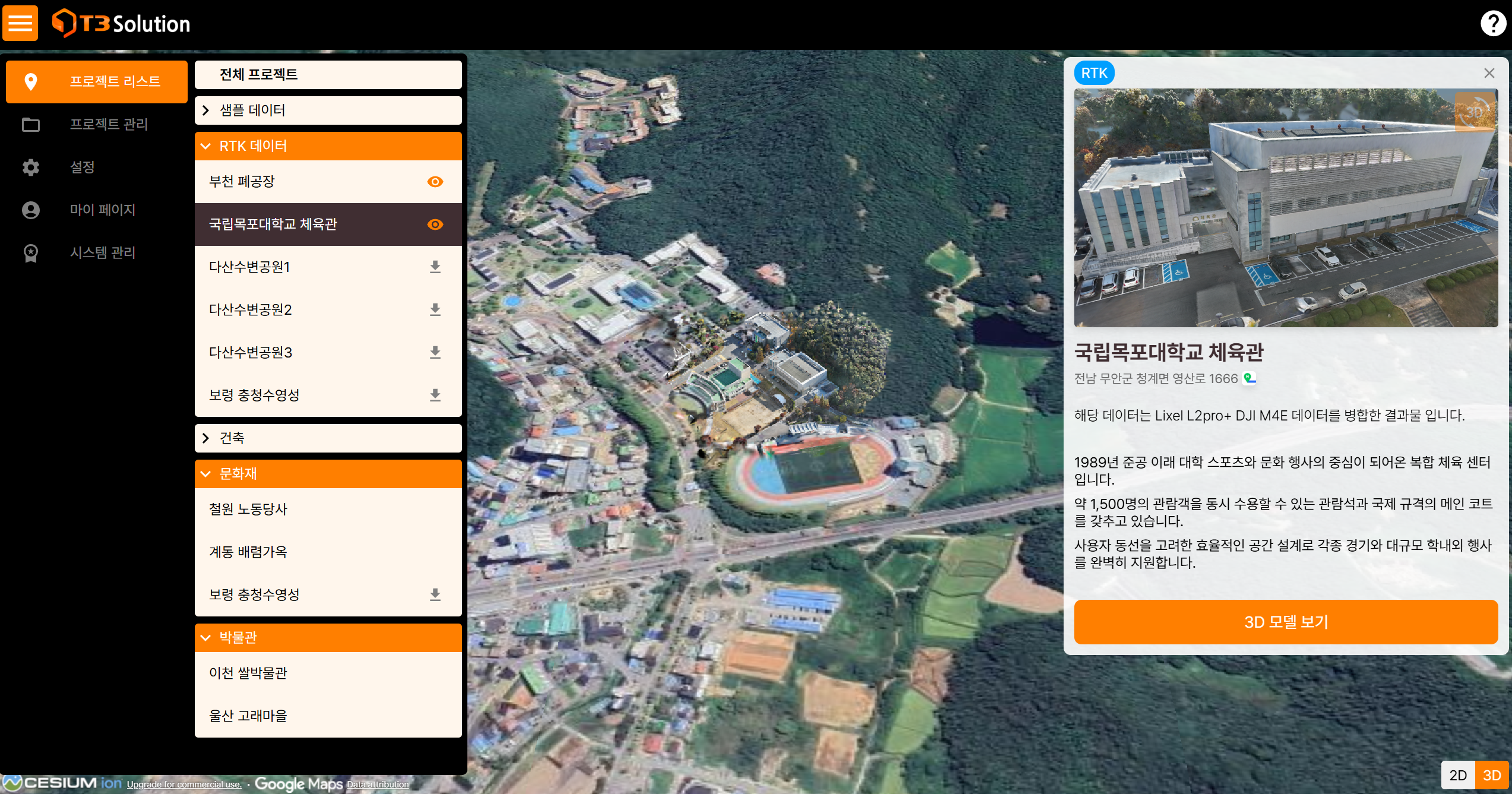This screenshot has width=1512, height=794.
Task: Close the 체육관 info panel
Action: [1489, 73]
